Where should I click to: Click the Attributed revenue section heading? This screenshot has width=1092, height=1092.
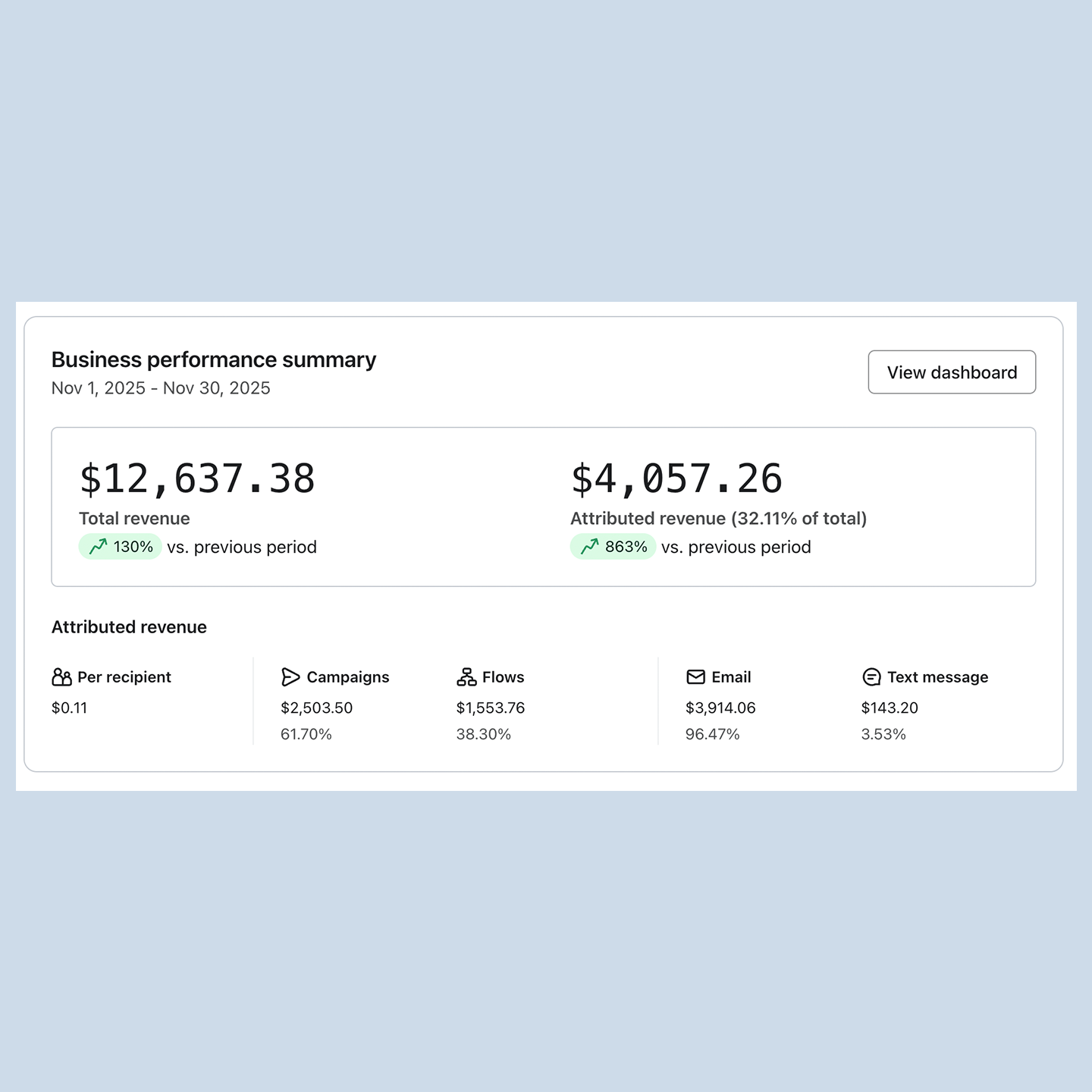click(129, 627)
